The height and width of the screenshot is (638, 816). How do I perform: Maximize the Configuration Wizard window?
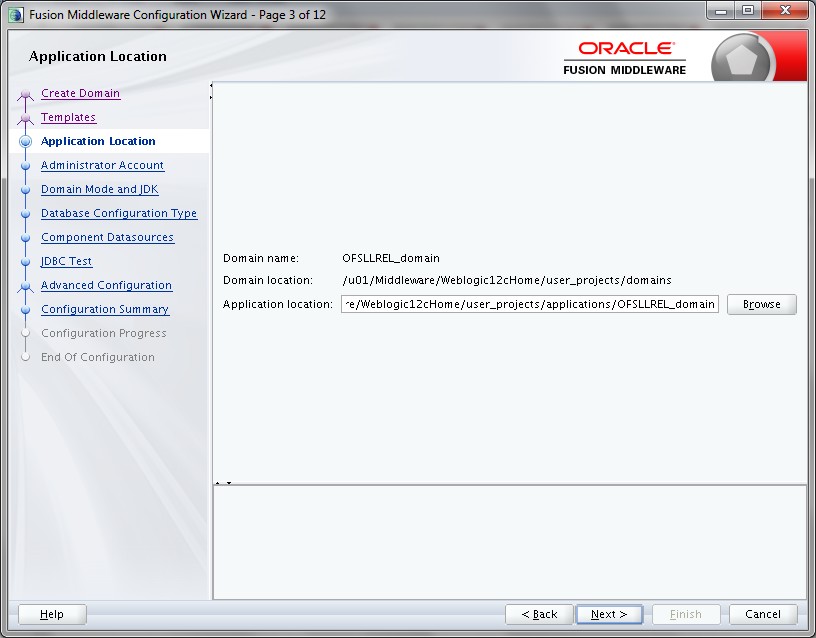(x=748, y=10)
